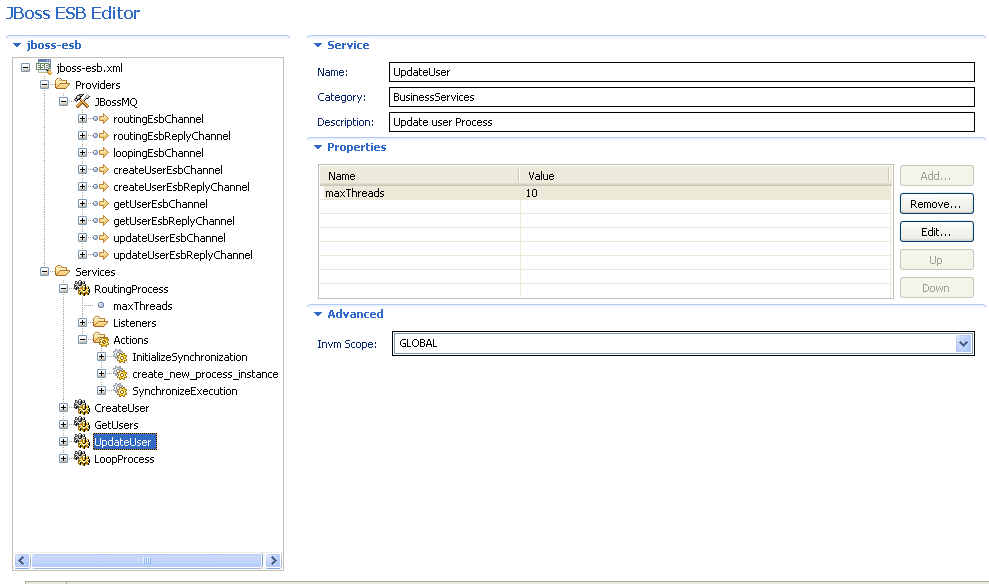989x584 pixels.
Task: Select the UpdateUser tree item
Action: [x=122, y=441]
